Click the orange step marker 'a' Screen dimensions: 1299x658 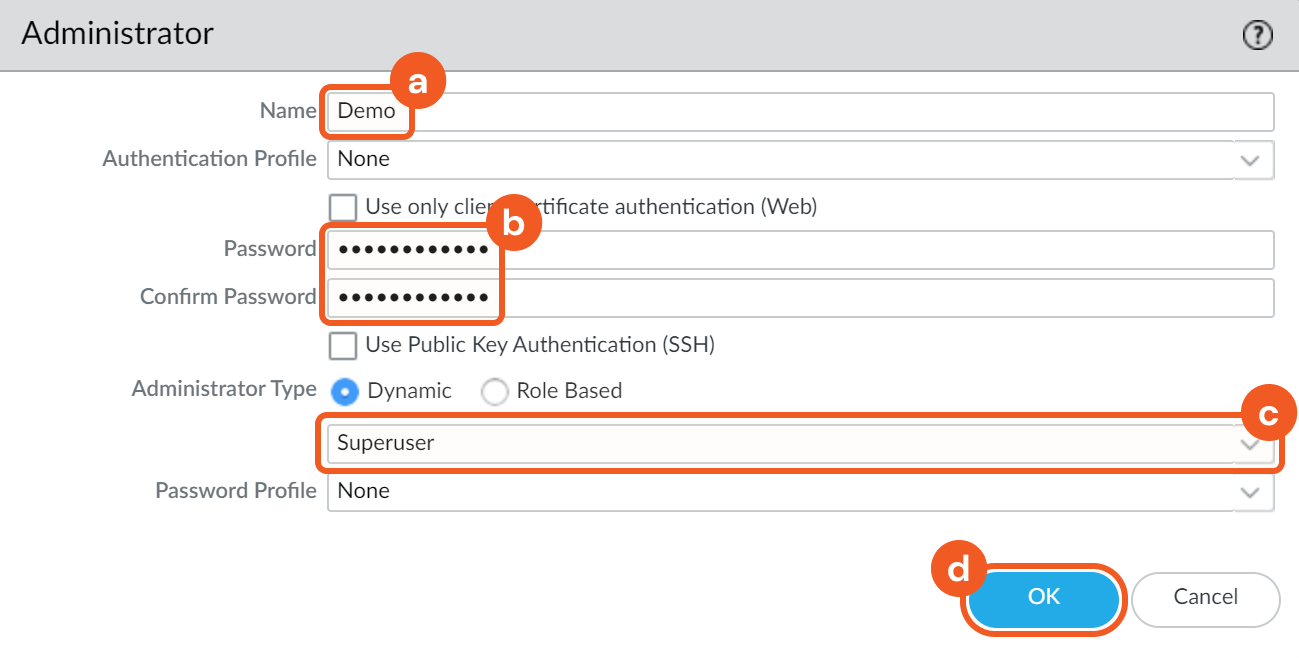(417, 83)
